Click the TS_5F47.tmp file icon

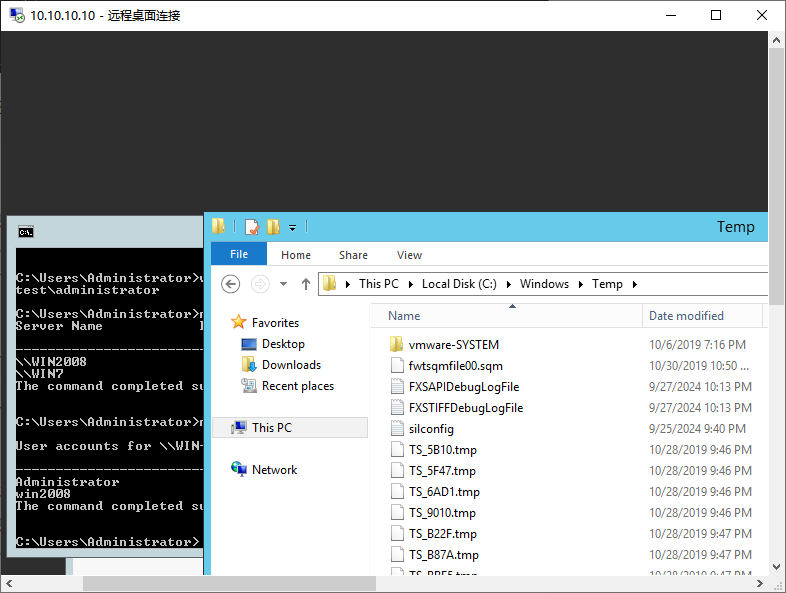[x=397, y=470]
